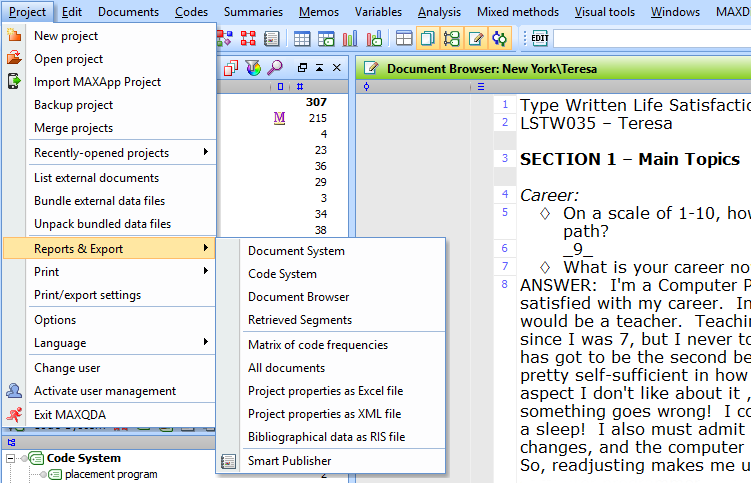Open the Codes menu
The height and width of the screenshot is (483, 751).
pos(191,12)
